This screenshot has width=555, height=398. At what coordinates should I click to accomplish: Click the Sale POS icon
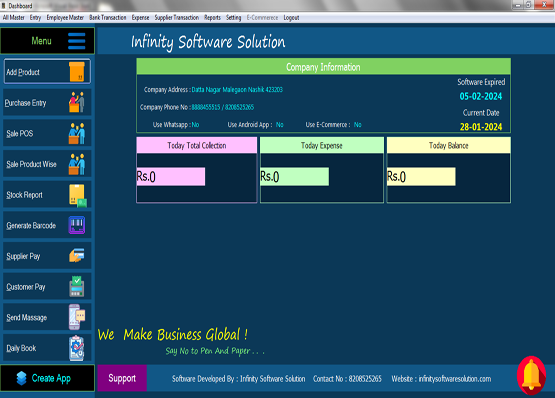[x=77, y=133]
